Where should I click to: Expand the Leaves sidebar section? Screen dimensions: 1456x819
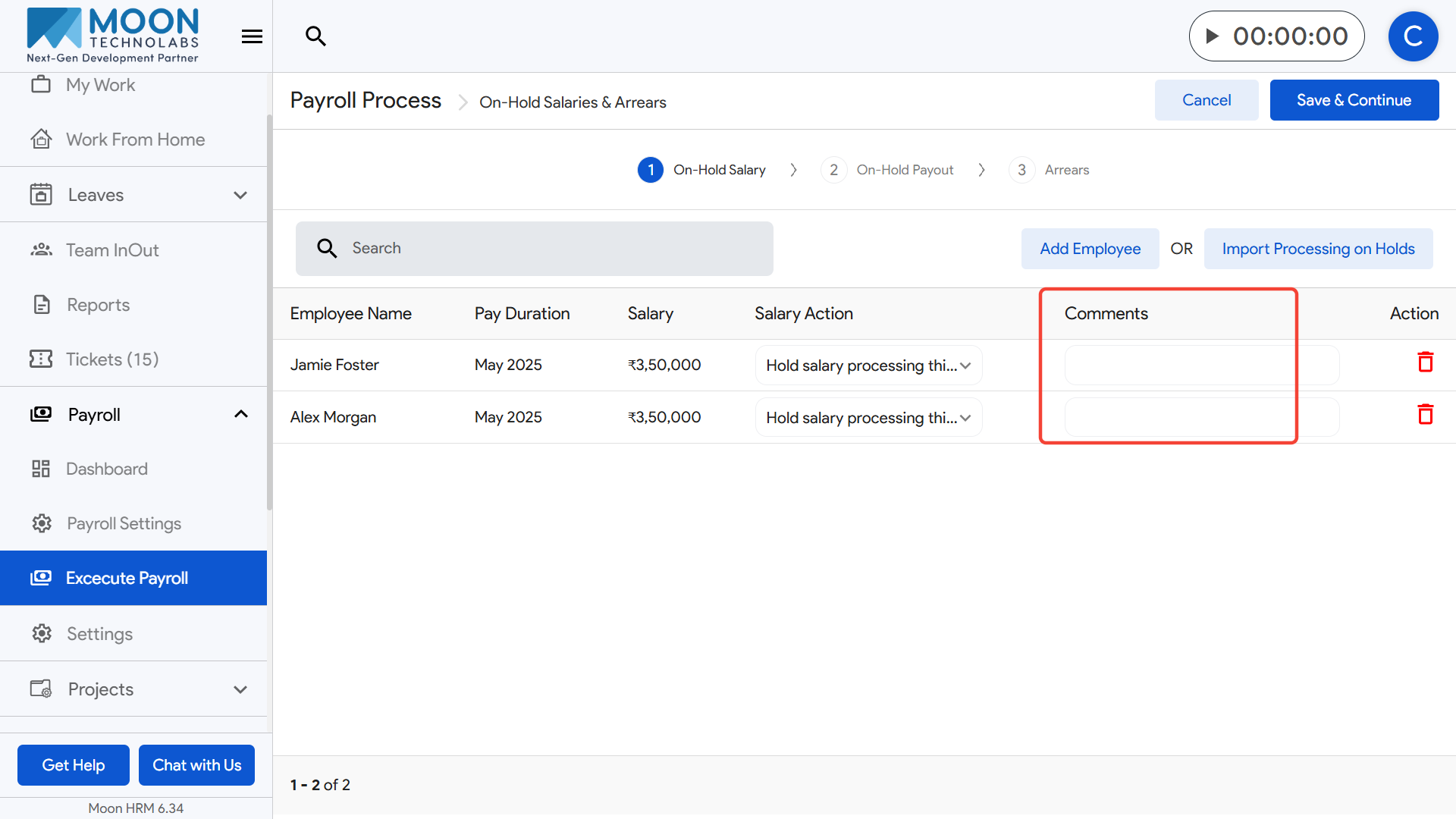click(240, 195)
